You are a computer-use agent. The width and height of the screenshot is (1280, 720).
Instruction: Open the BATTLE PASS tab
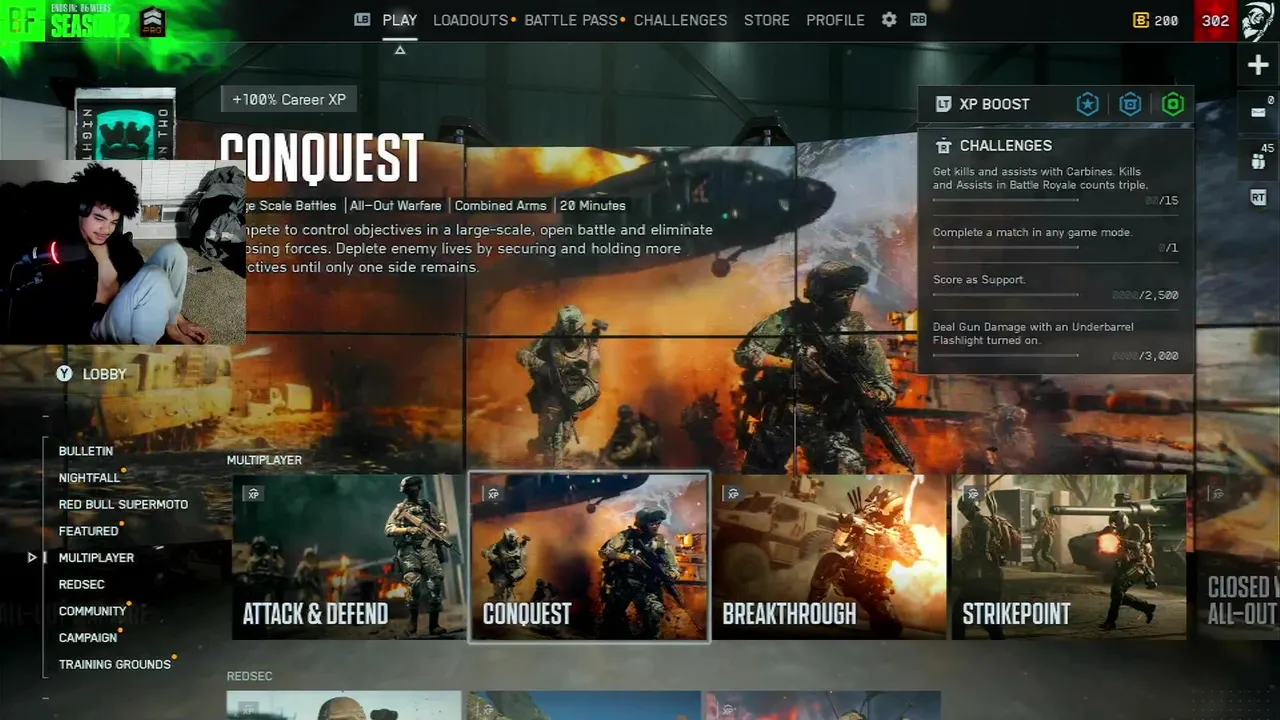tap(571, 20)
